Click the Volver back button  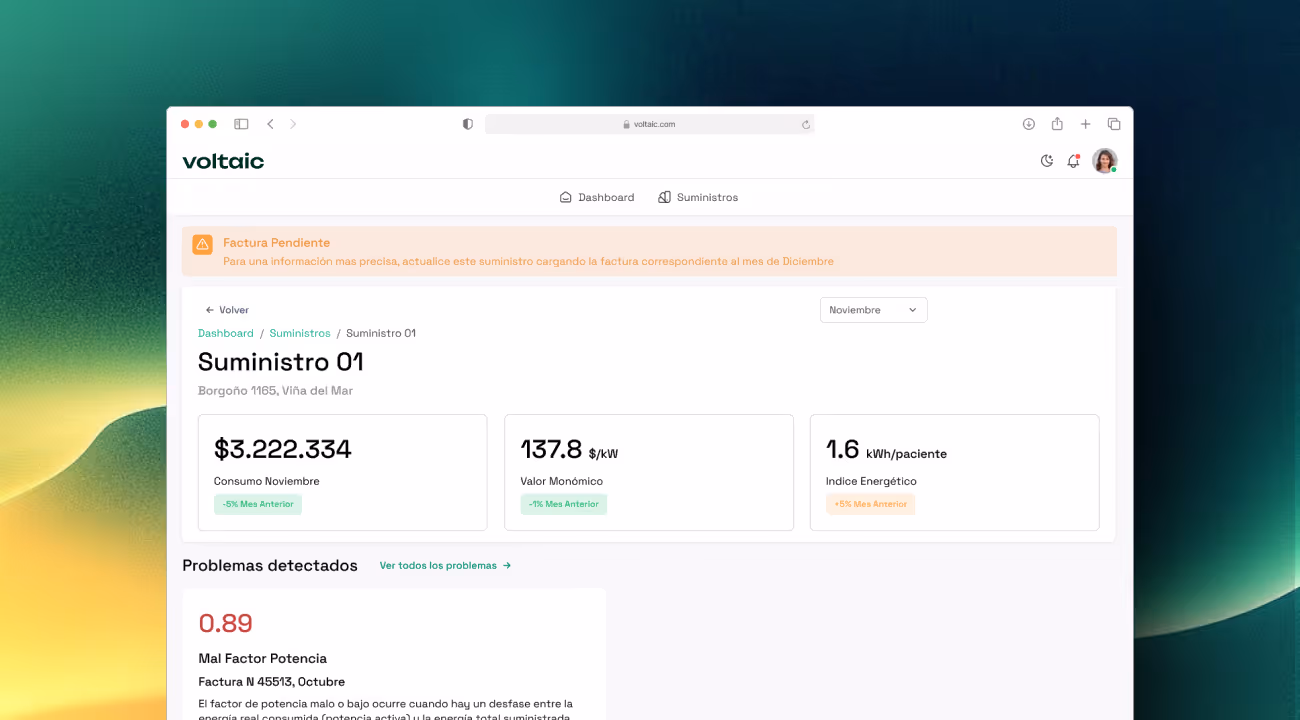[227, 310]
